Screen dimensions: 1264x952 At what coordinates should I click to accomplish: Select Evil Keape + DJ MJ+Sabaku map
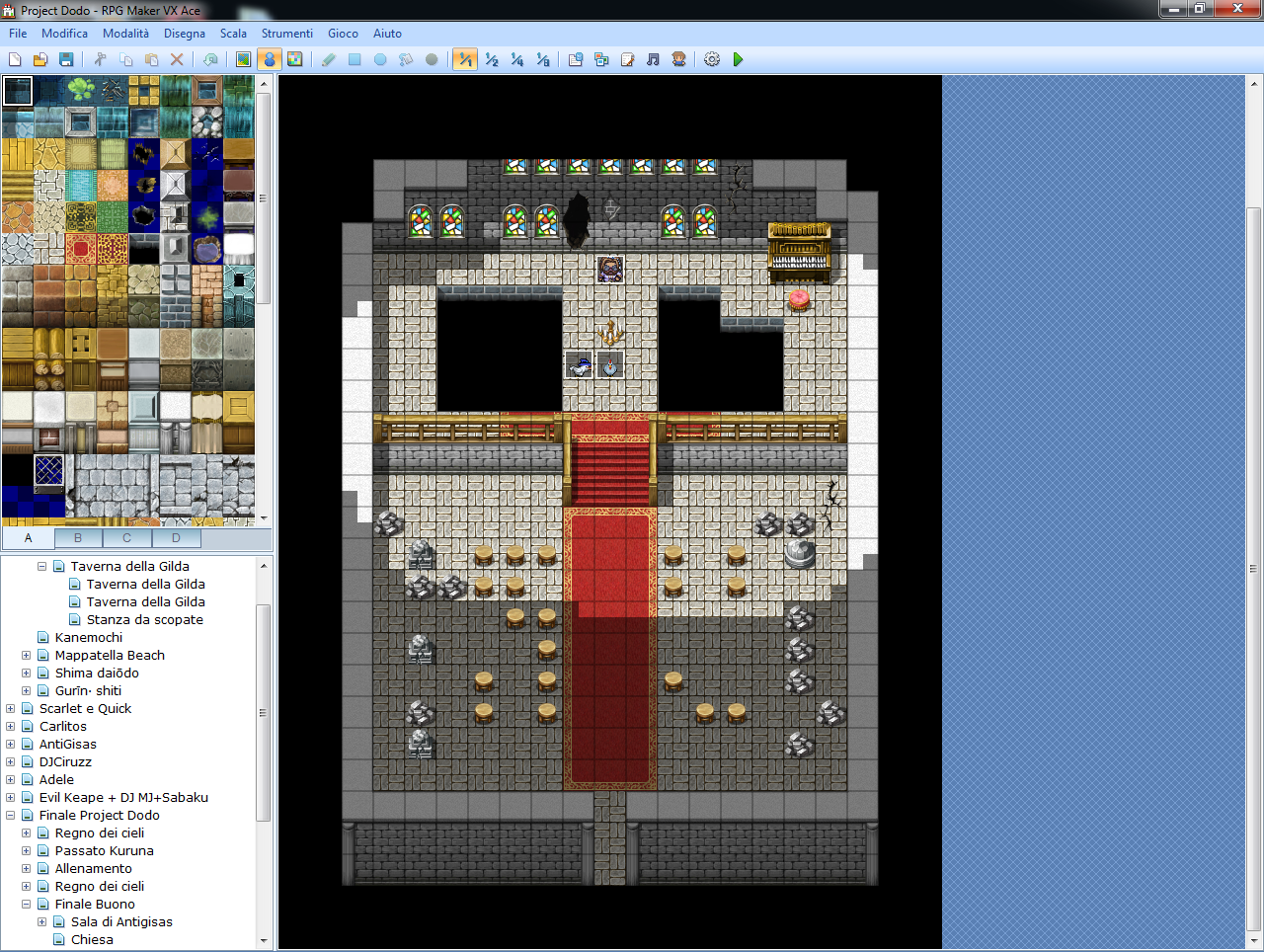123,798
